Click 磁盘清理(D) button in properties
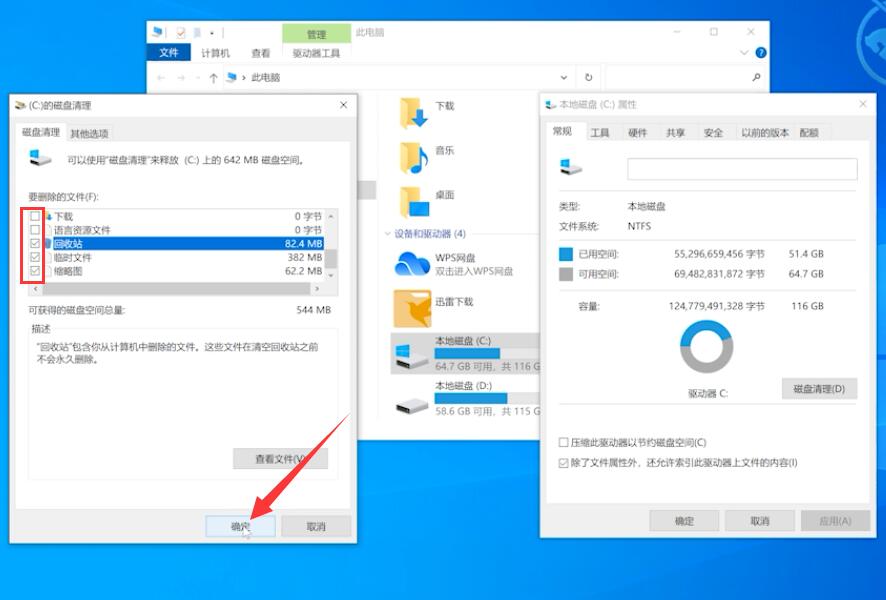This screenshot has width=886, height=600. click(x=819, y=389)
